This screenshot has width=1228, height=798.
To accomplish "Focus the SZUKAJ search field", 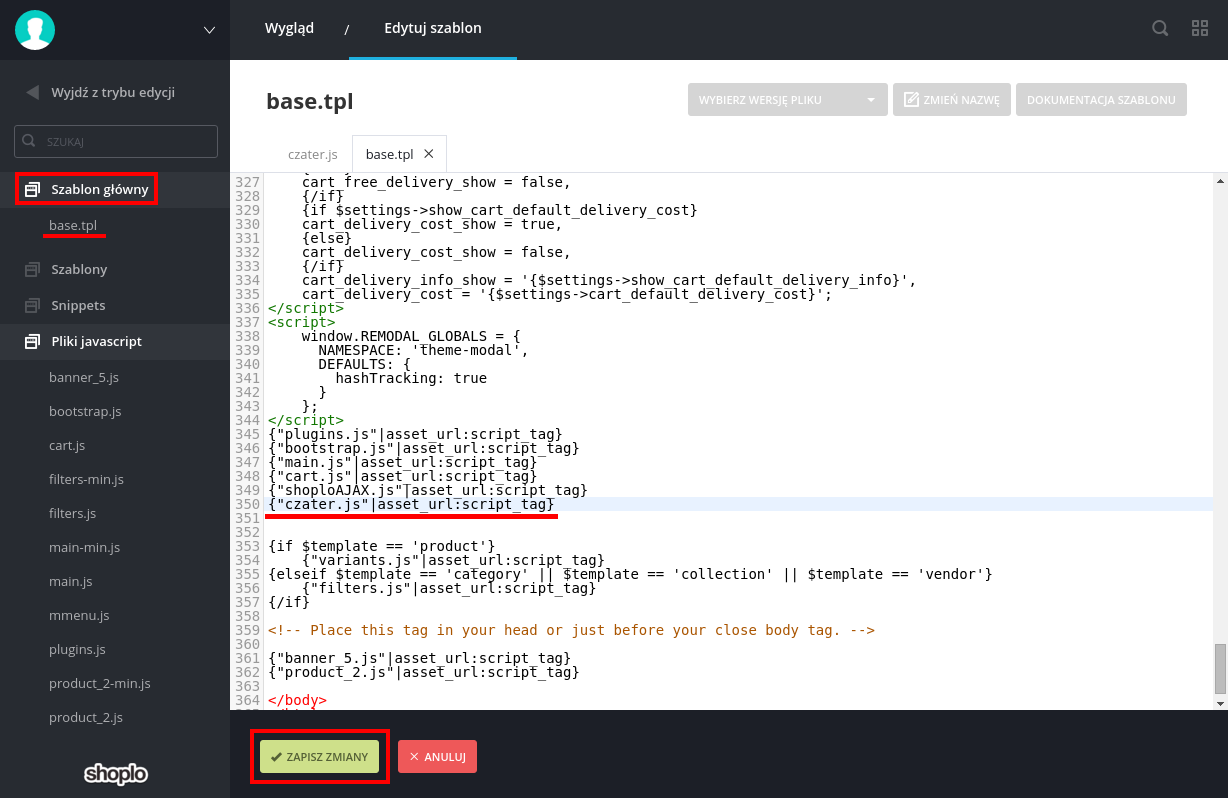I will click(x=116, y=141).
